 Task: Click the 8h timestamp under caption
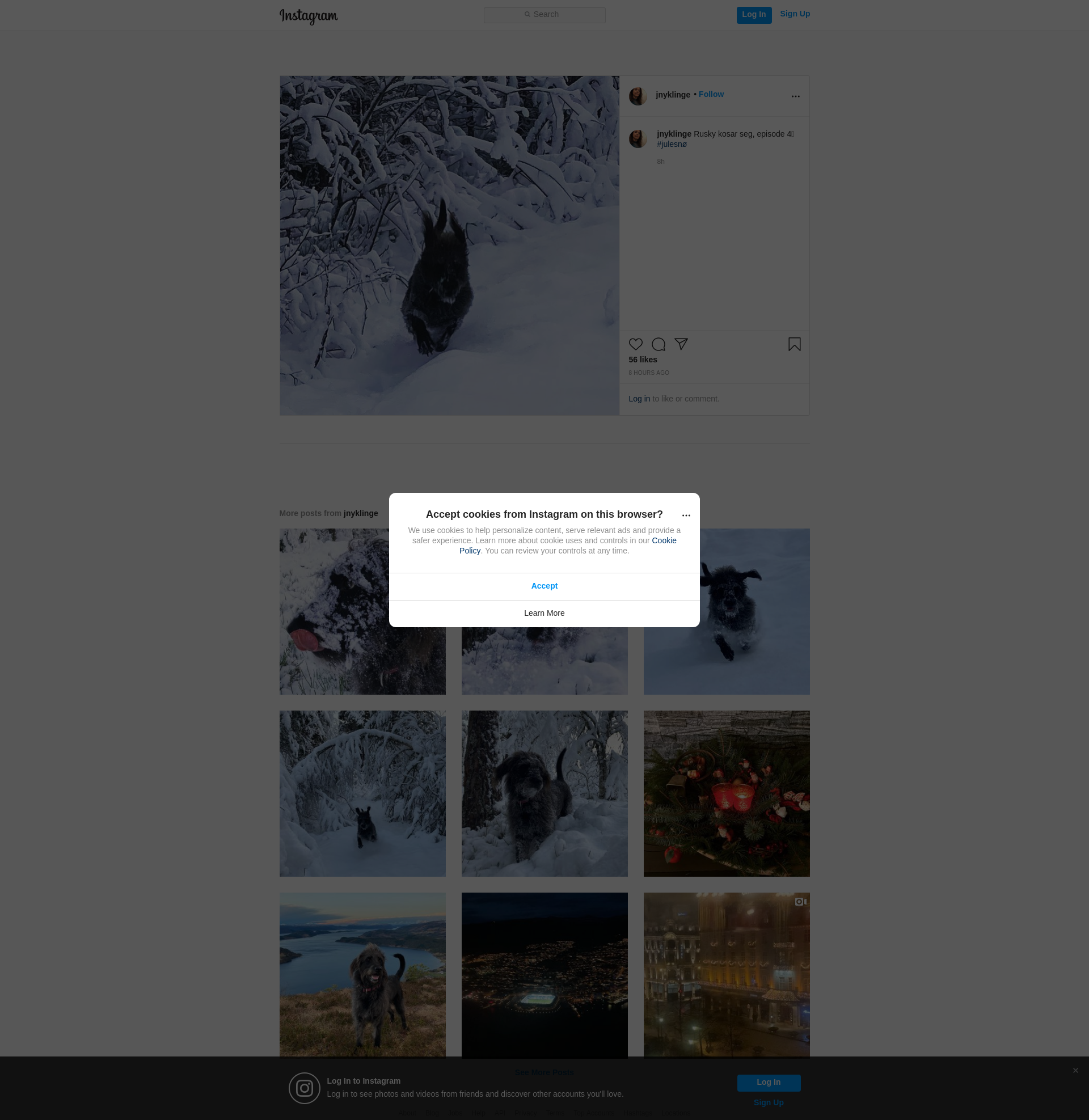(660, 161)
